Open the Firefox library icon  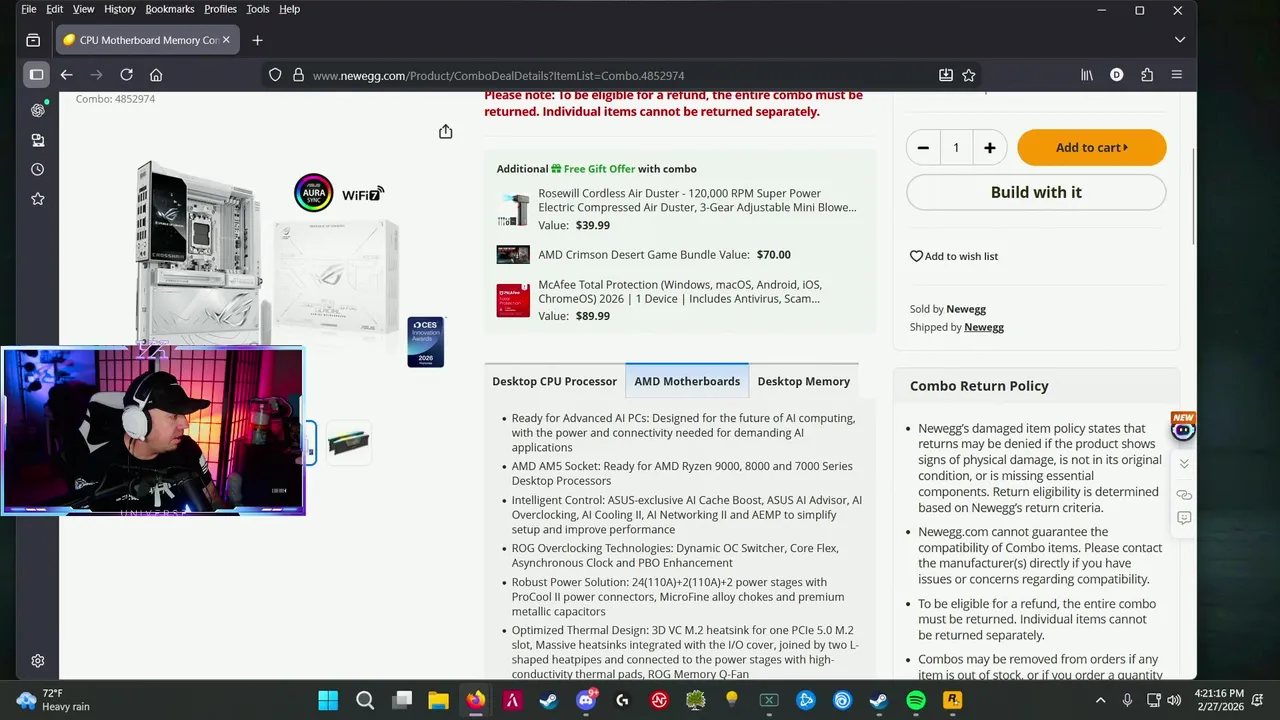pyautogui.click(x=1087, y=75)
